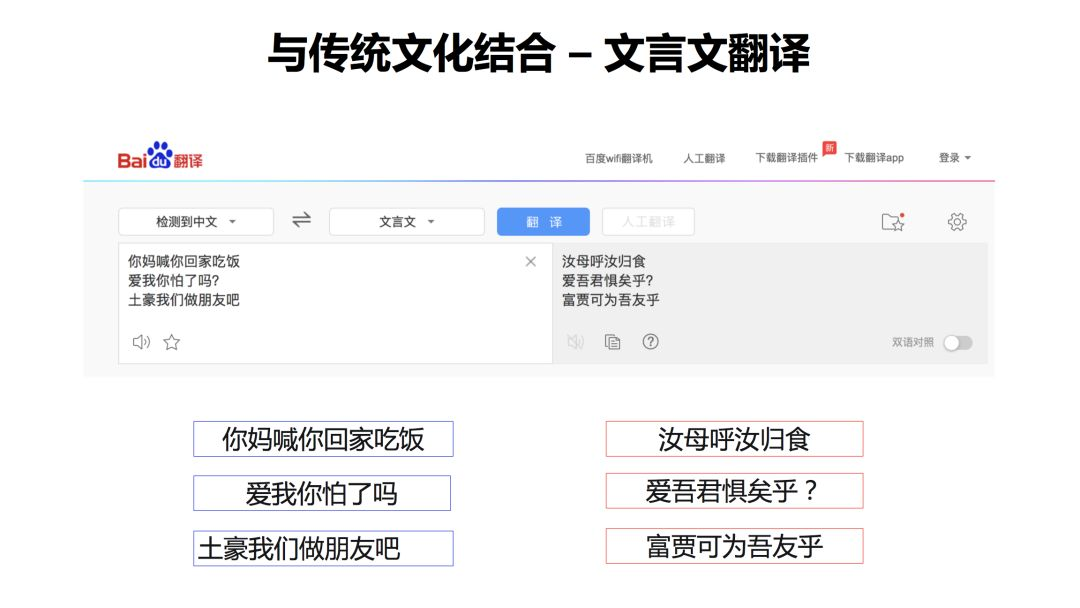Click the red box 爱吾君惧矣乎？
This screenshot has width=1080, height=608.
(x=734, y=491)
